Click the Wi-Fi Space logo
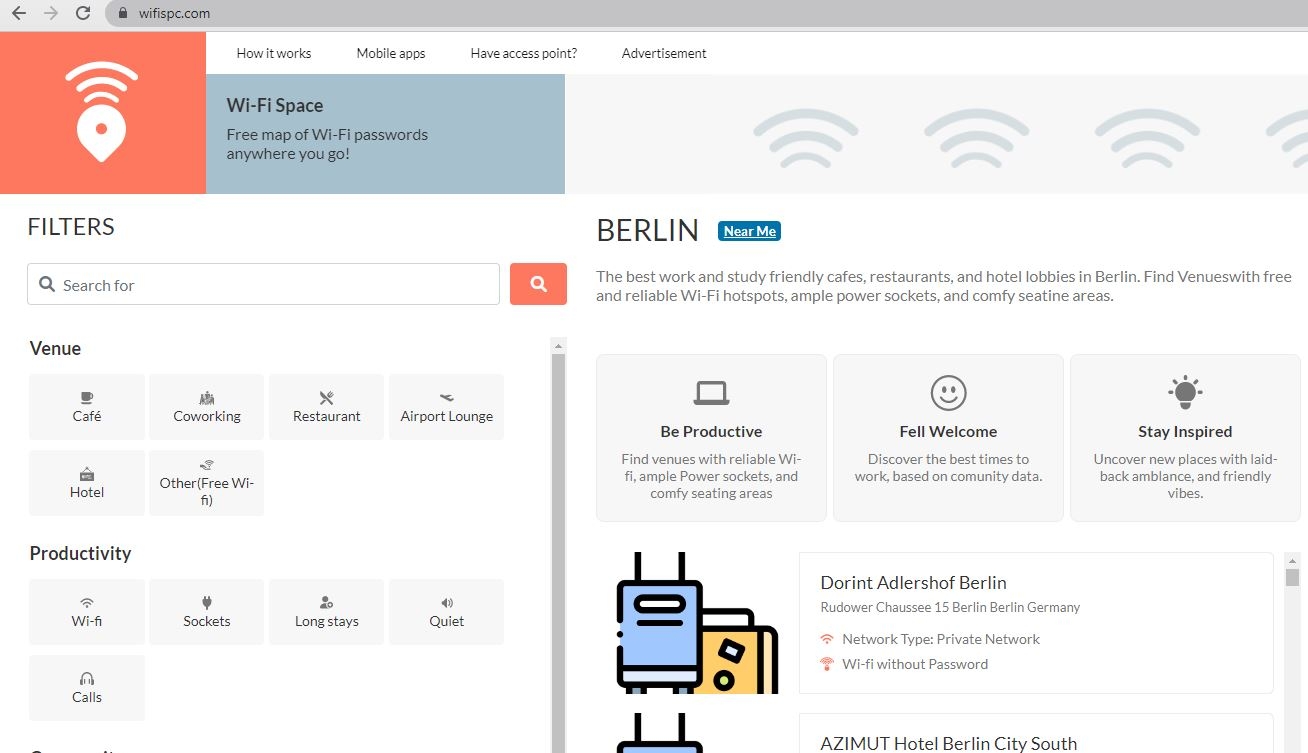Viewport: 1308px width, 753px height. (x=102, y=113)
